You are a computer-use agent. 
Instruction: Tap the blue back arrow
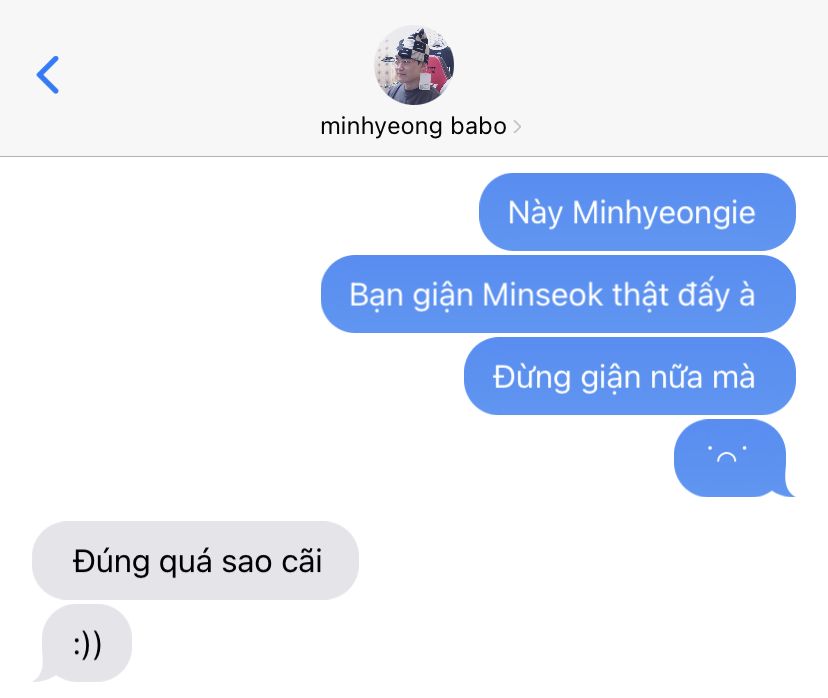click(48, 75)
